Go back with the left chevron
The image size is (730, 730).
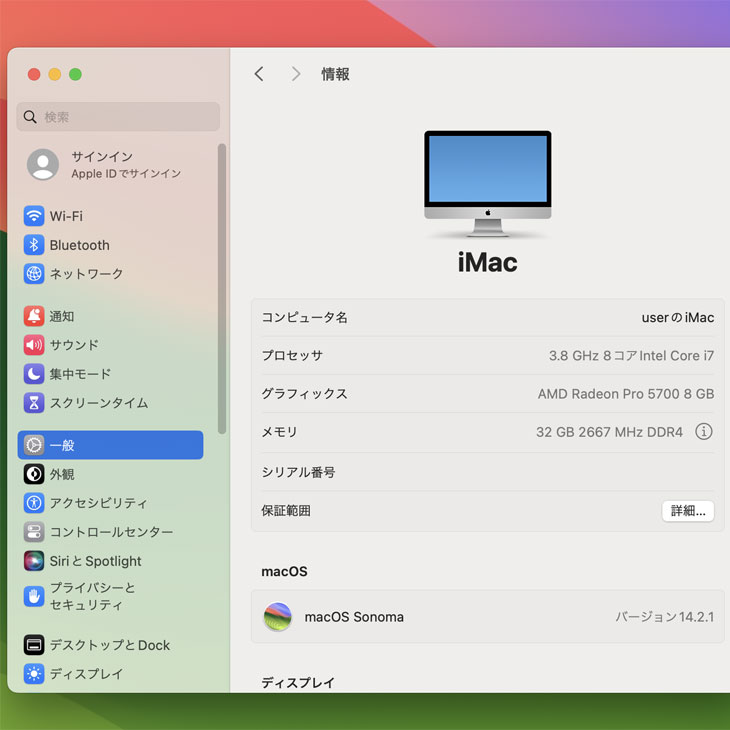[259, 74]
